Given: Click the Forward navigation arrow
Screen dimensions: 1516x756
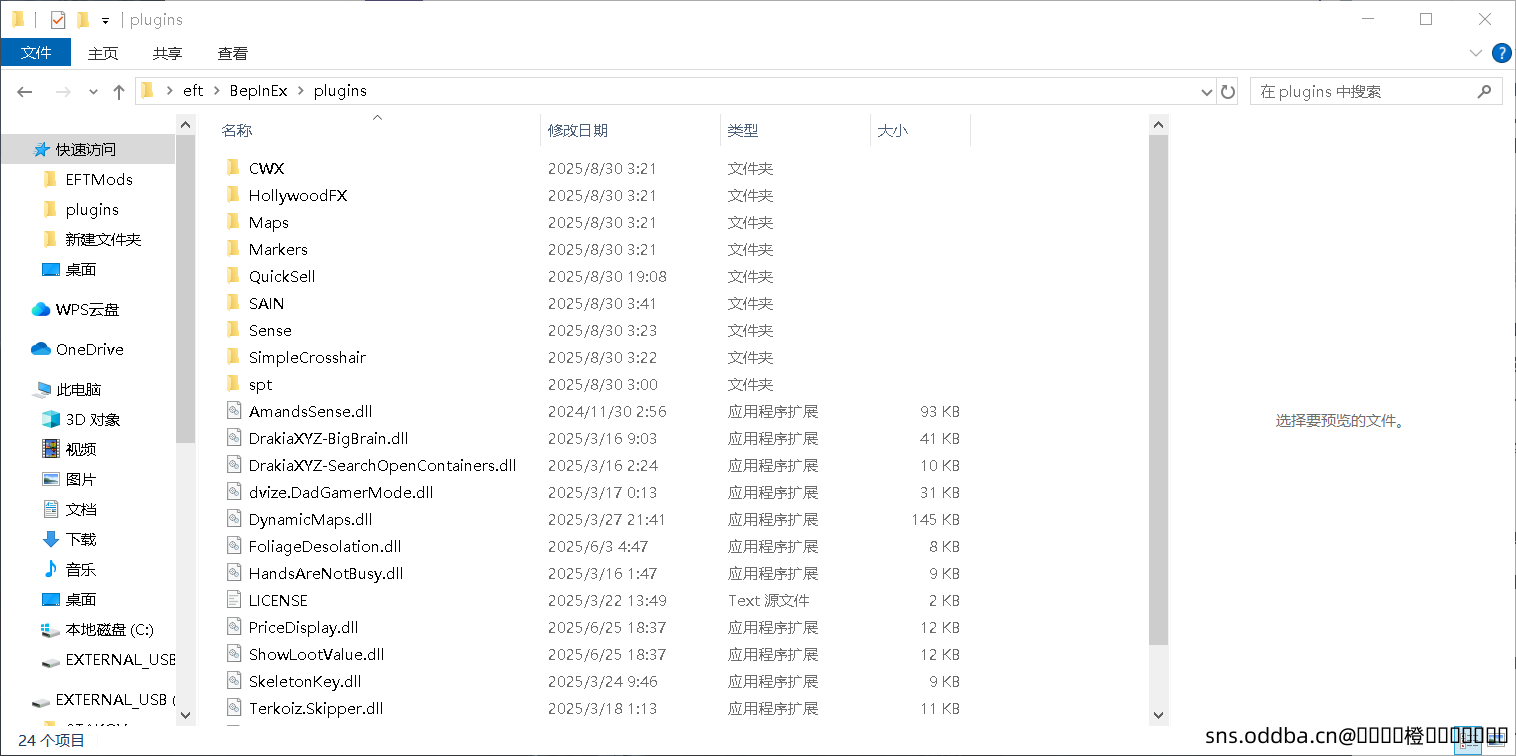Looking at the screenshot, I should 62,91.
